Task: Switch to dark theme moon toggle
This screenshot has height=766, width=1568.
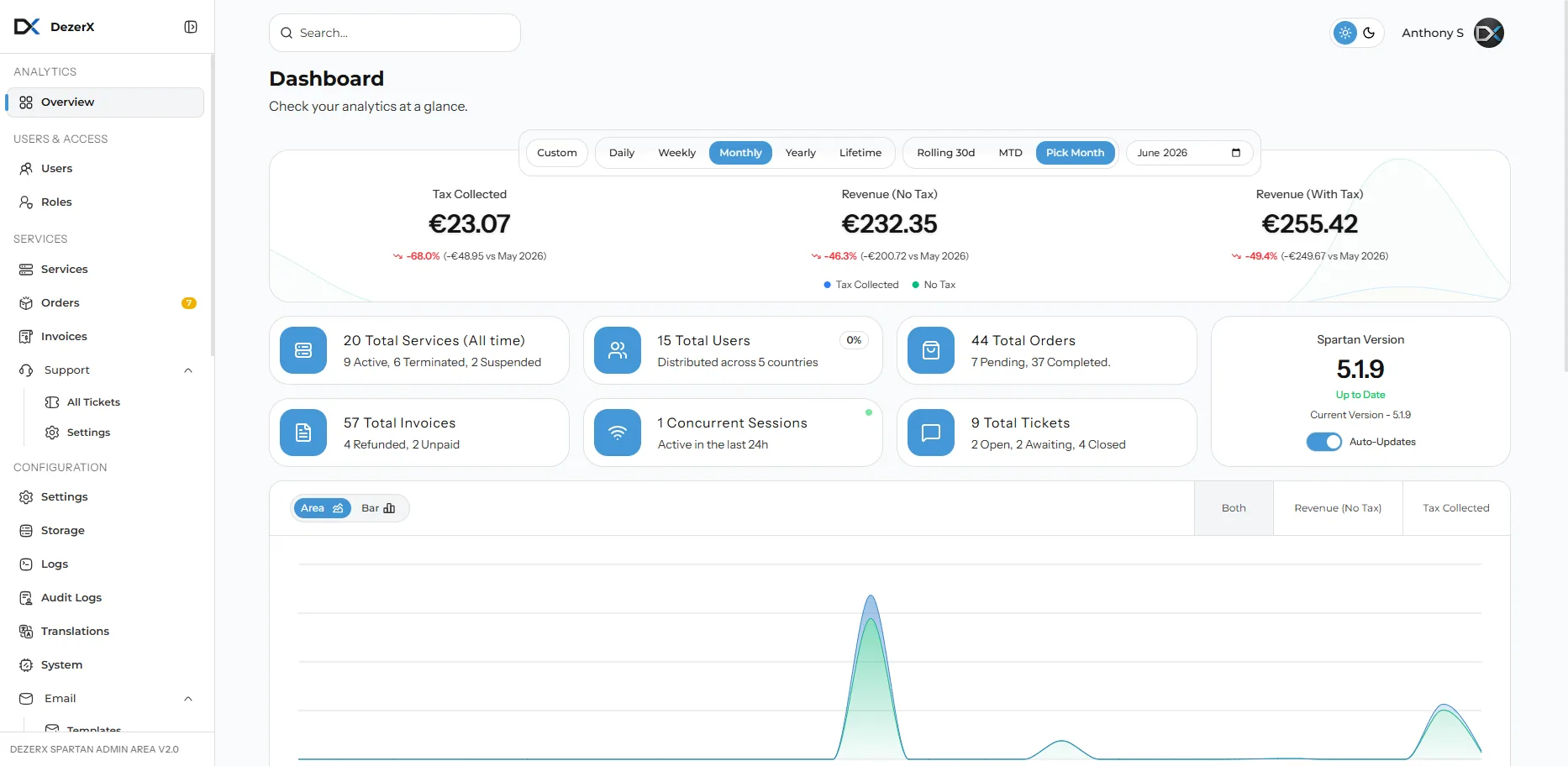Action: (1369, 33)
